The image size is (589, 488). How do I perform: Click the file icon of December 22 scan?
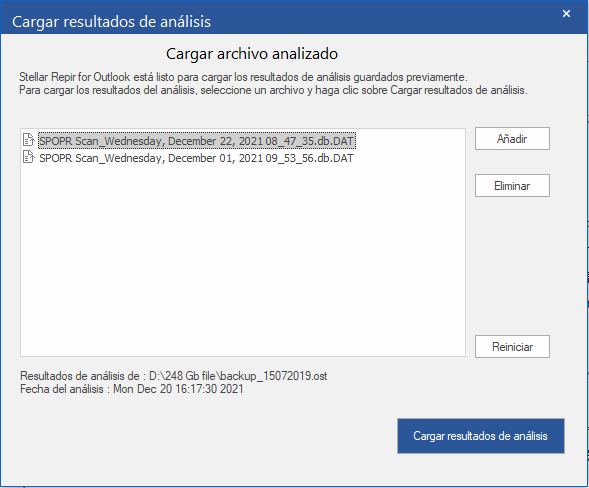point(29,140)
